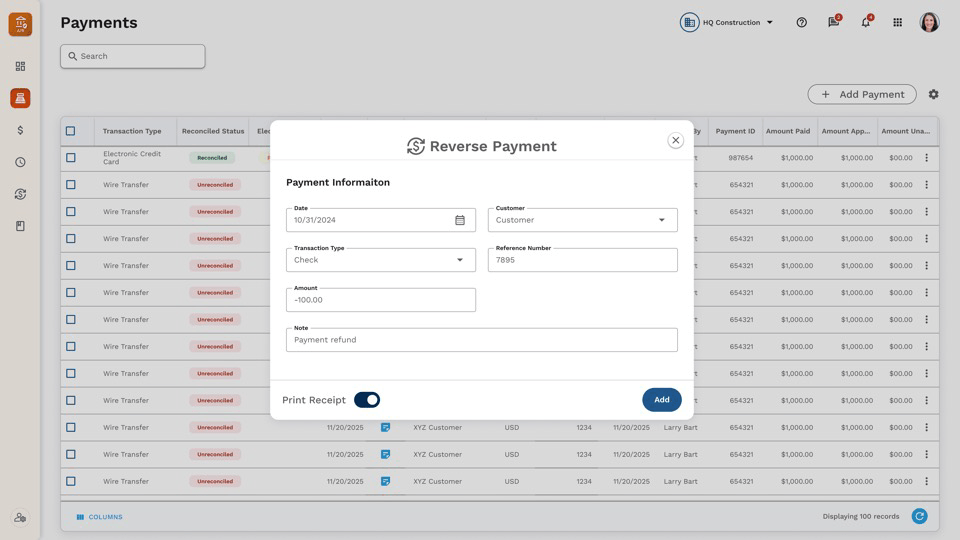Open the calendar picker in Date field
The image size is (960, 540).
[x=460, y=220]
